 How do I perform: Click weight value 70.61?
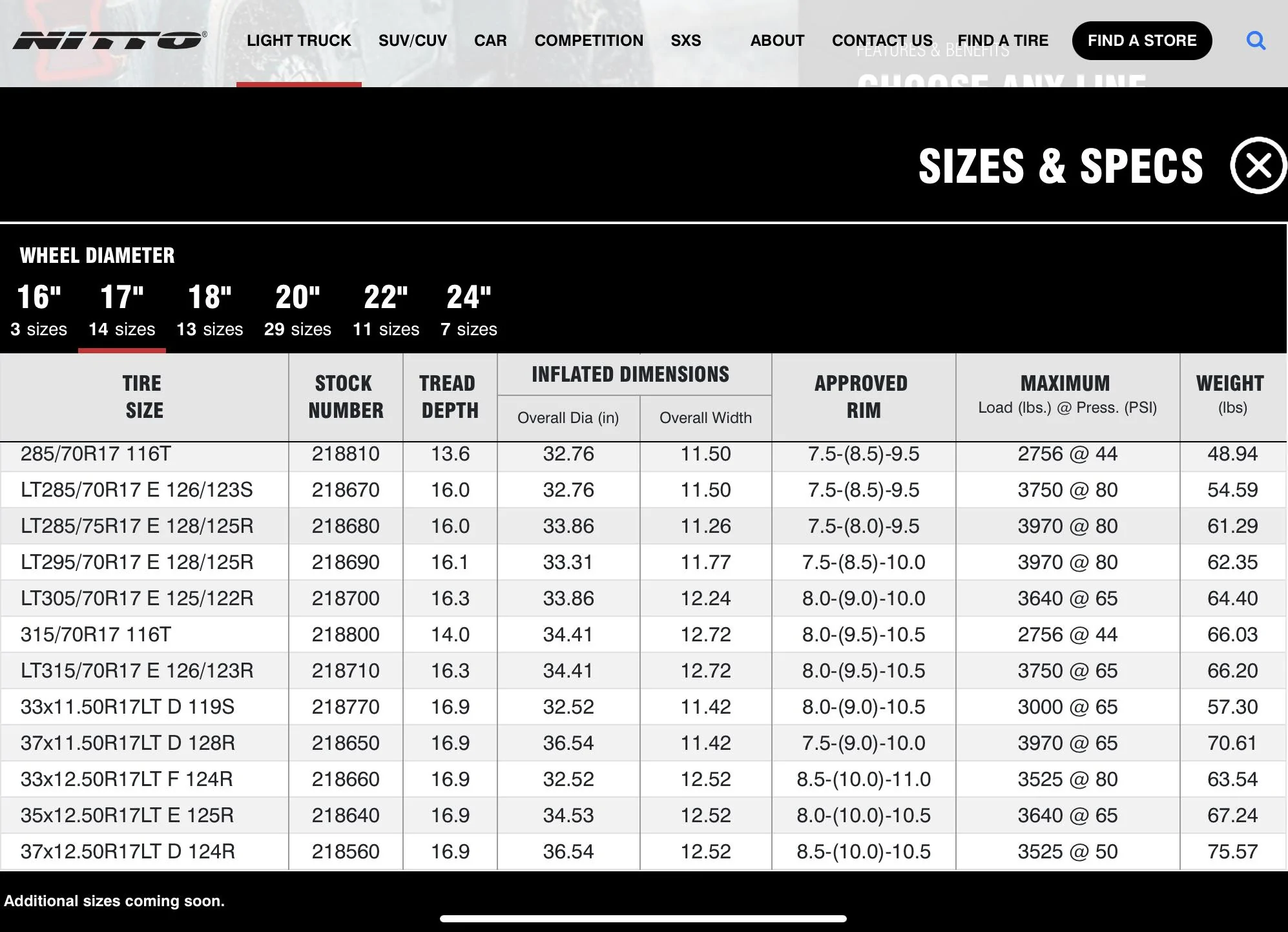[1232, 743]
